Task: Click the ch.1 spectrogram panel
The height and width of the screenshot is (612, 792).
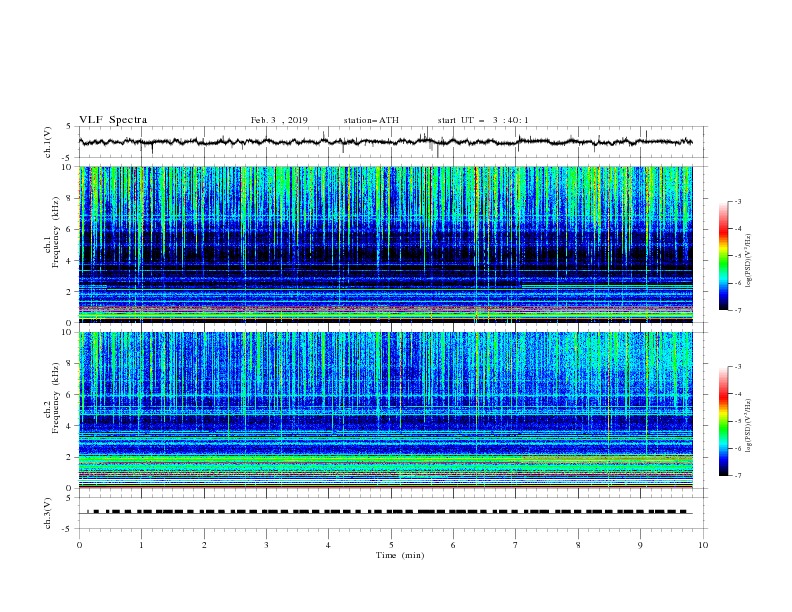Action: click(386, 244)
